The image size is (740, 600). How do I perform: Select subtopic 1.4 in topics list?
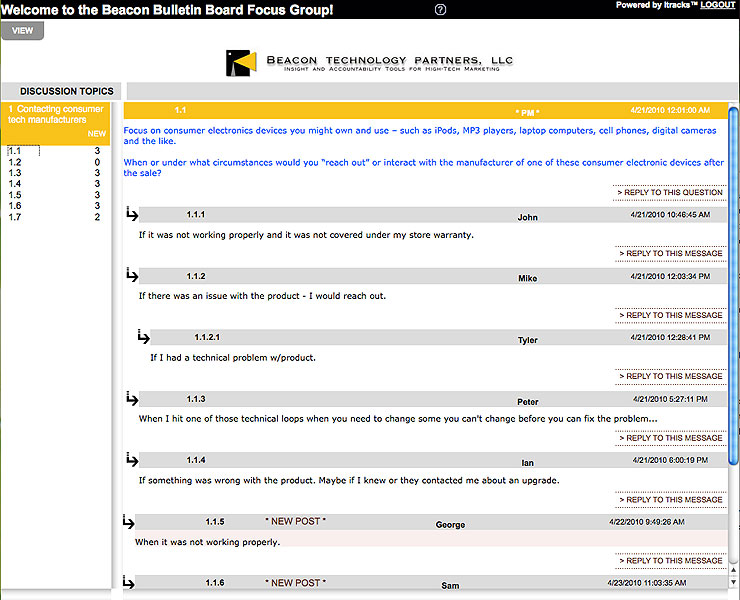15,184
